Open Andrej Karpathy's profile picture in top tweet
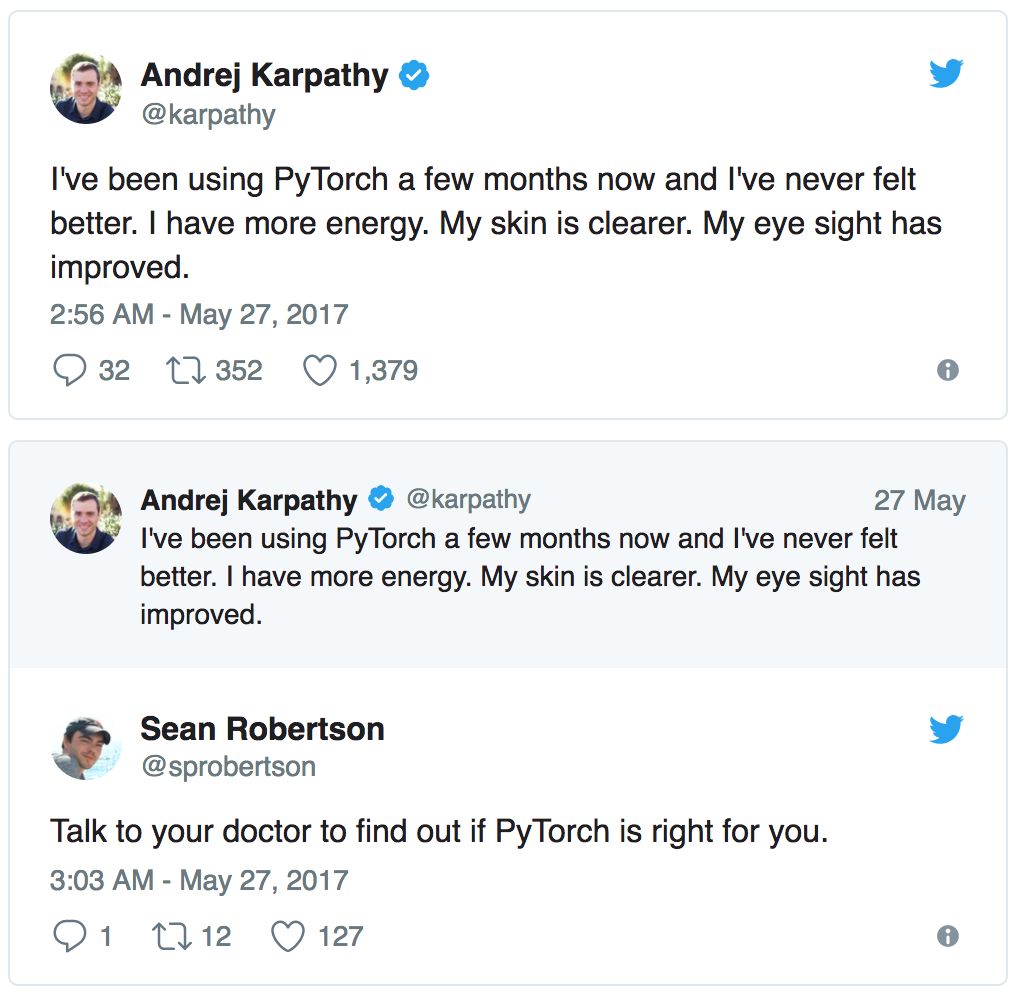 pyautogui.click(x=86, y=89)
